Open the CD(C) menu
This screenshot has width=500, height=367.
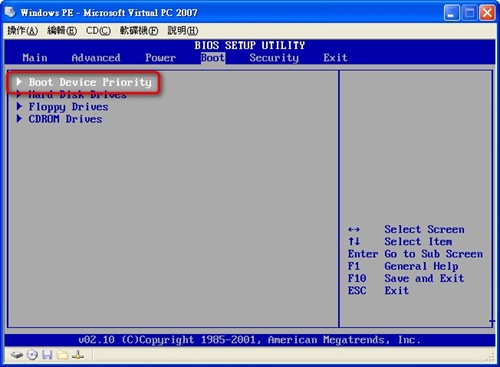(x=98, y=31)
